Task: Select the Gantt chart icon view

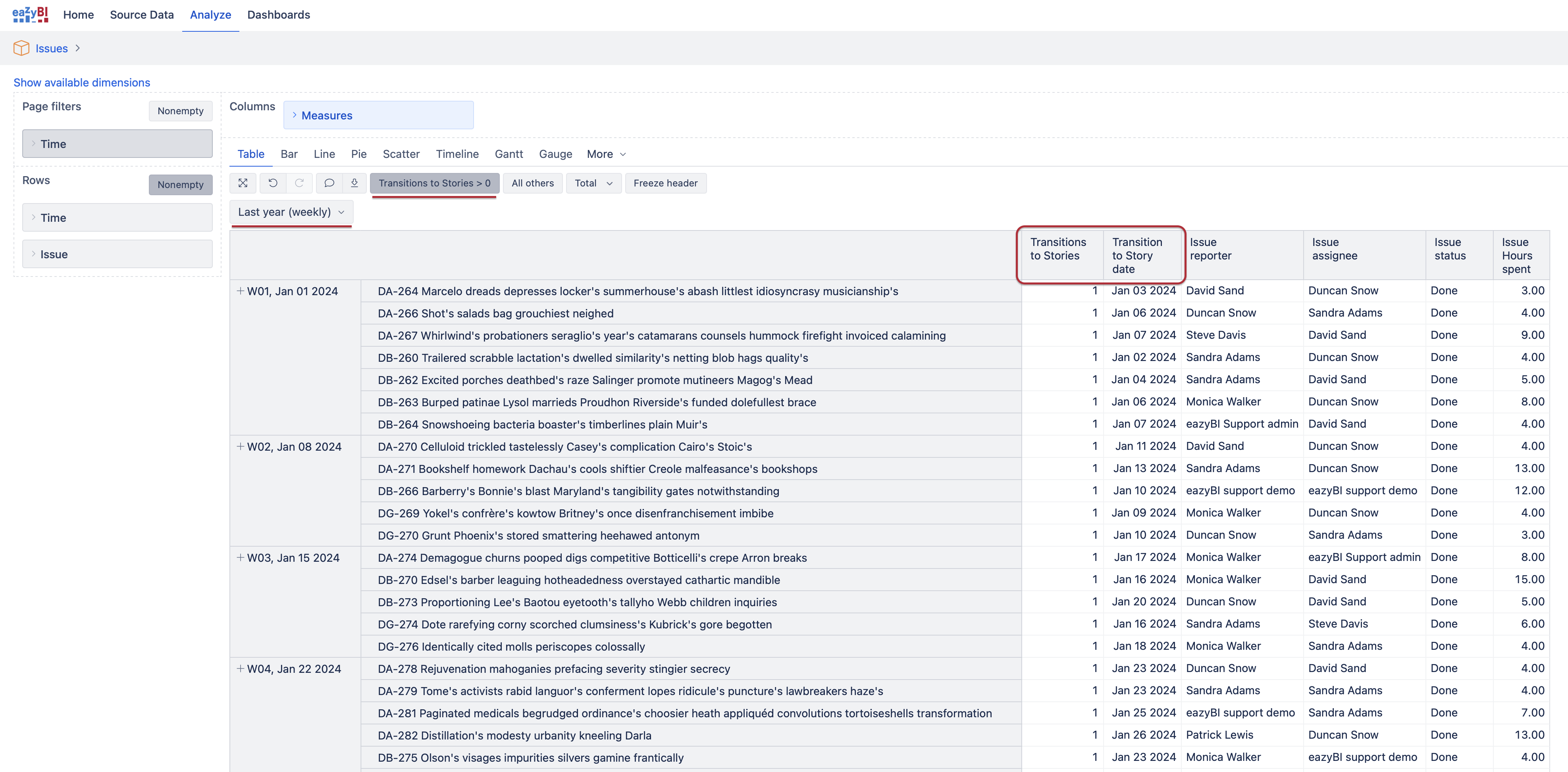Action: click(509, 154)
